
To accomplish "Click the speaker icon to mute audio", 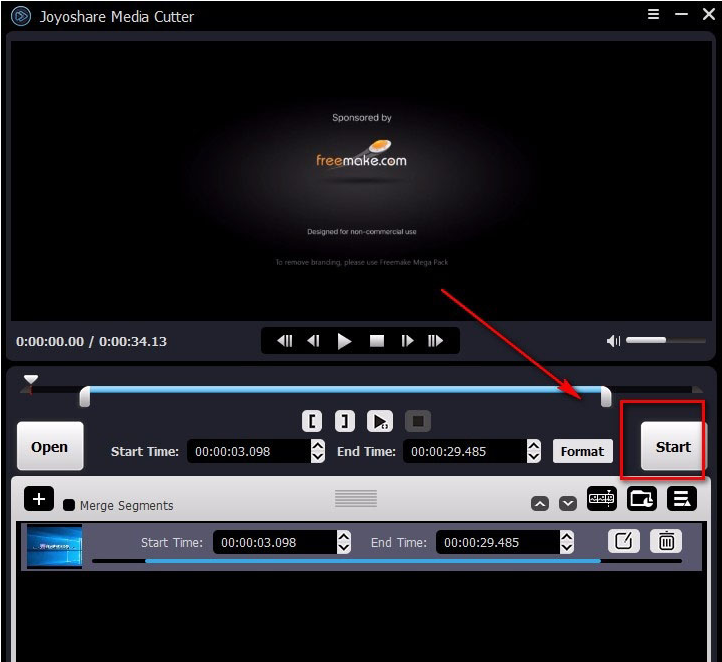I will (613, 341).
